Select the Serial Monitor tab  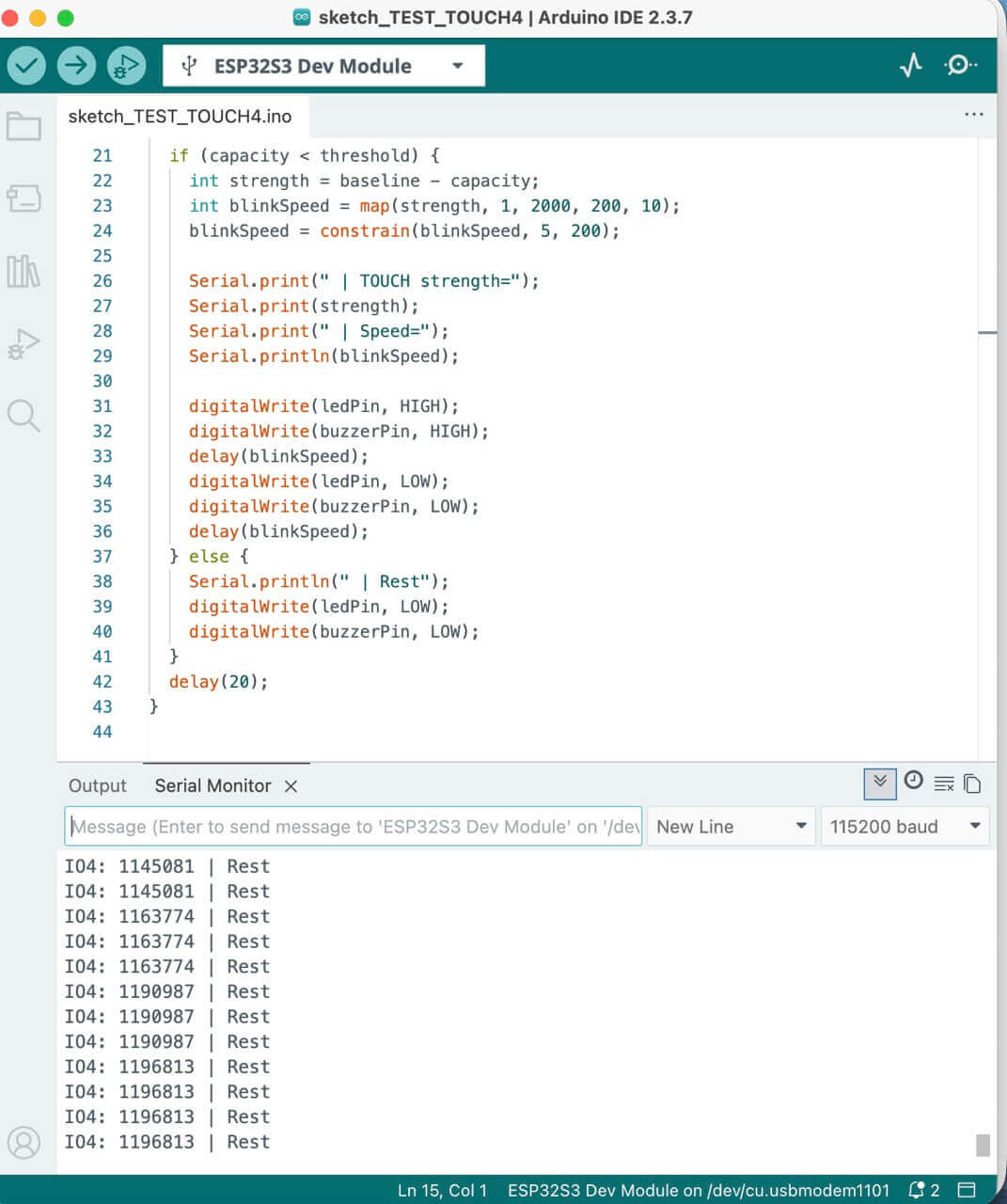point(212,786)
